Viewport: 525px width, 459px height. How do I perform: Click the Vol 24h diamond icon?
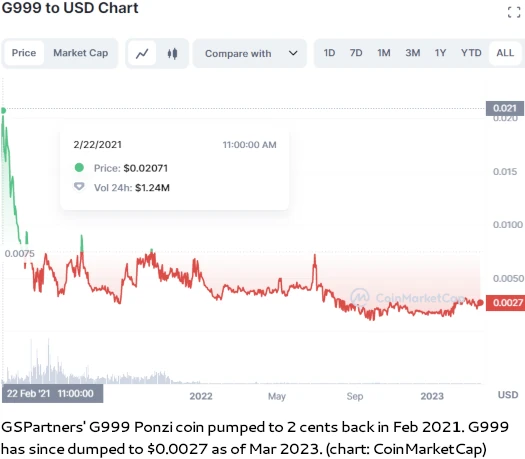tap(79, 186)
